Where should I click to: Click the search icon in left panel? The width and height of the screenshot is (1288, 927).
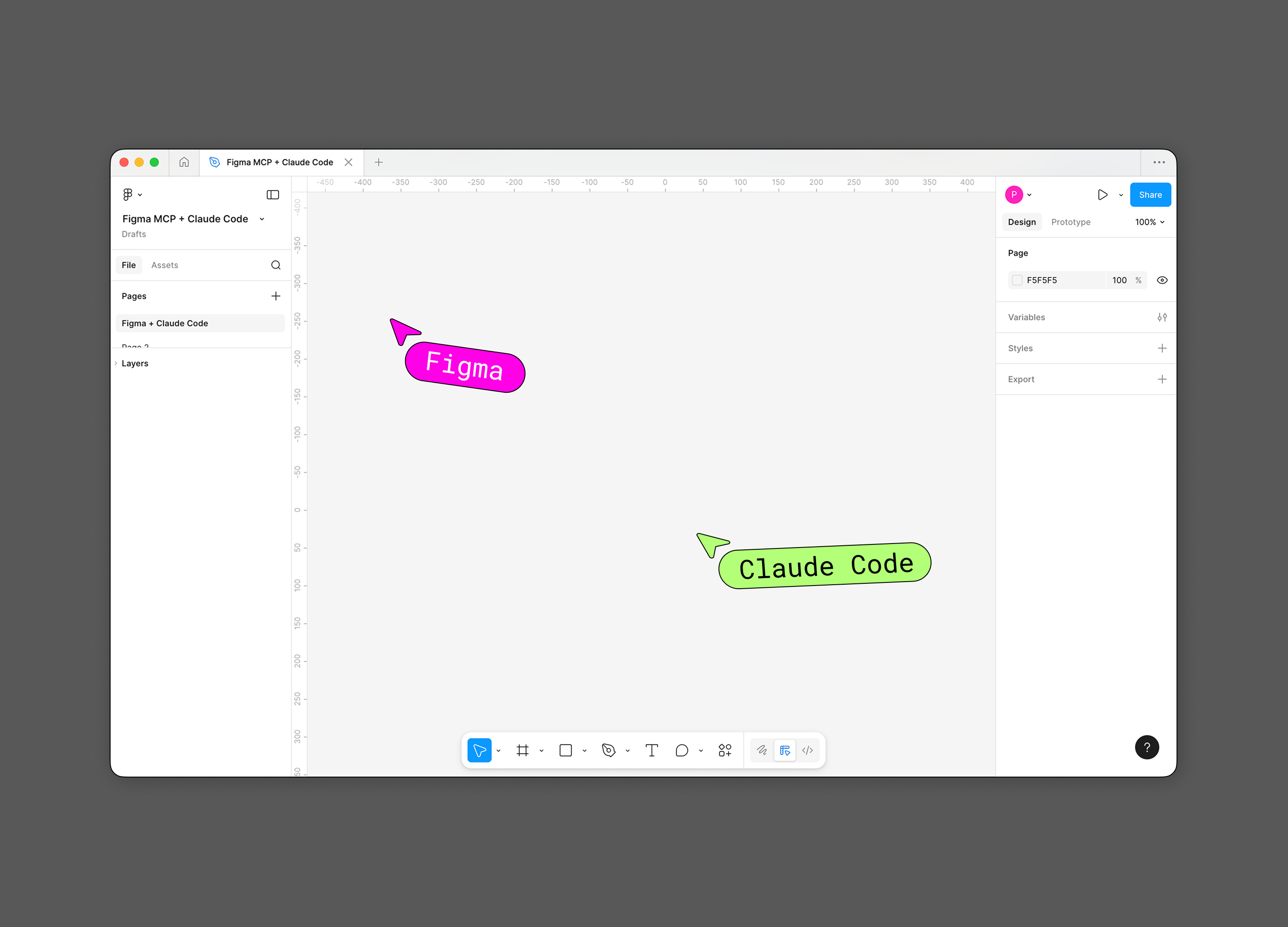[x=276, y=265]
